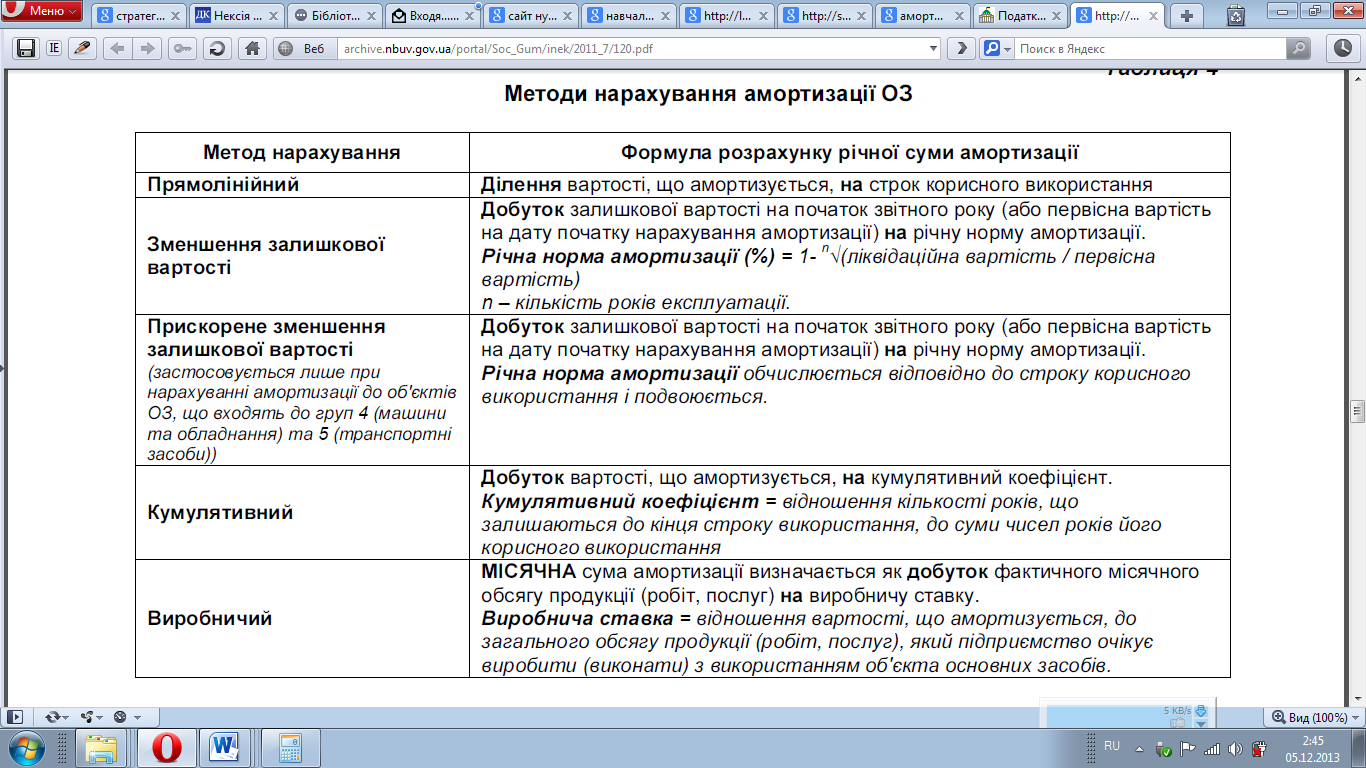Click the pencil notes toolbar icon
Image resolution: width=1366 pixels, height=768 pixels.
[x=83, y=49]
